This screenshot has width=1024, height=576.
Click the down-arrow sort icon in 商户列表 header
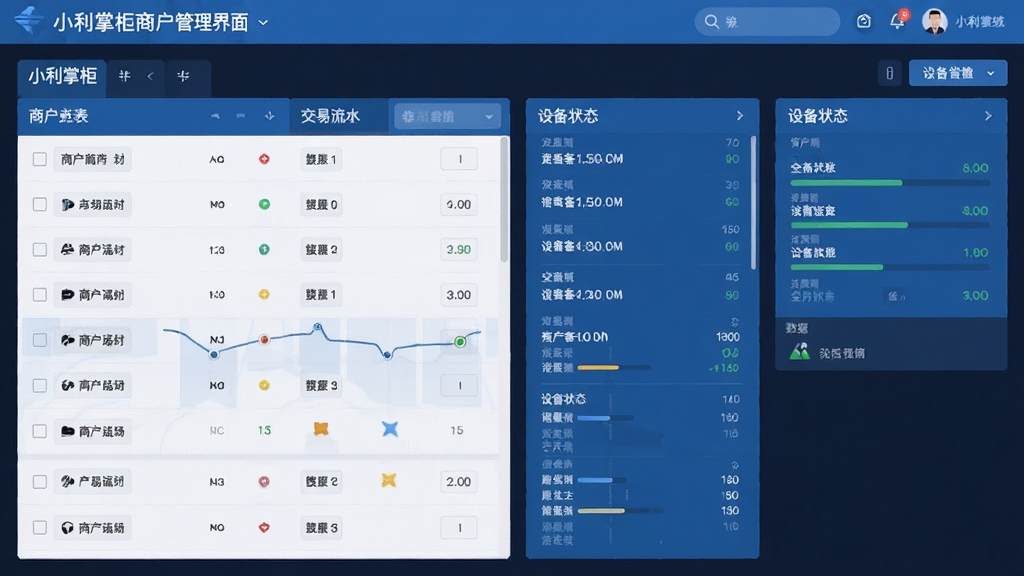269,116
